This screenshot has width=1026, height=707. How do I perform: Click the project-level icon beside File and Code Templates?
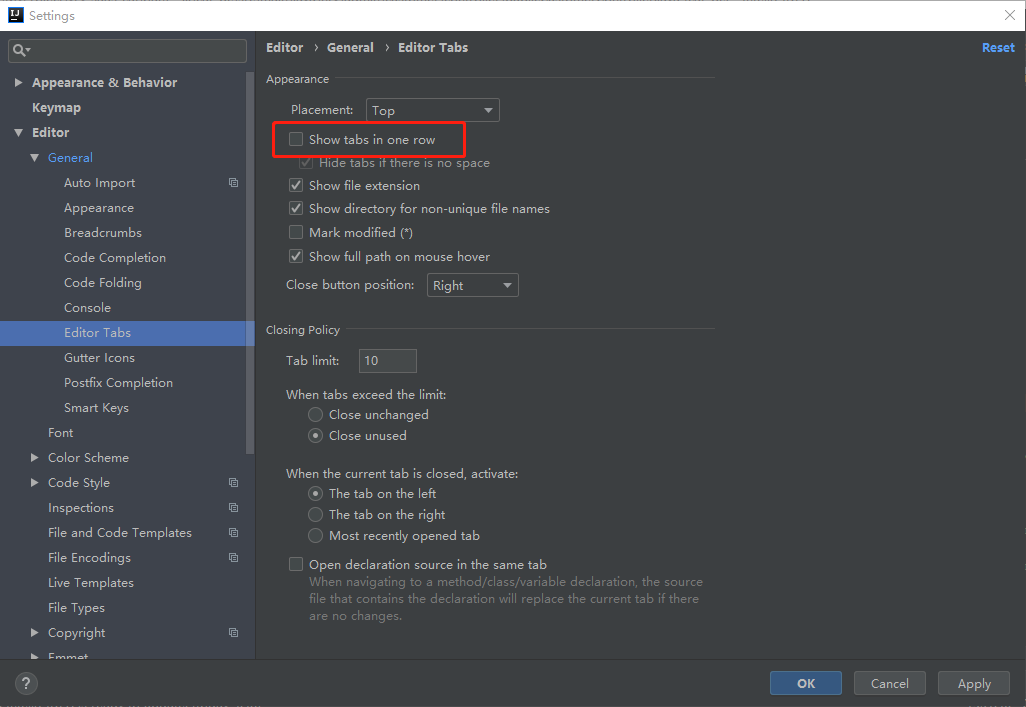click(234, 532)
